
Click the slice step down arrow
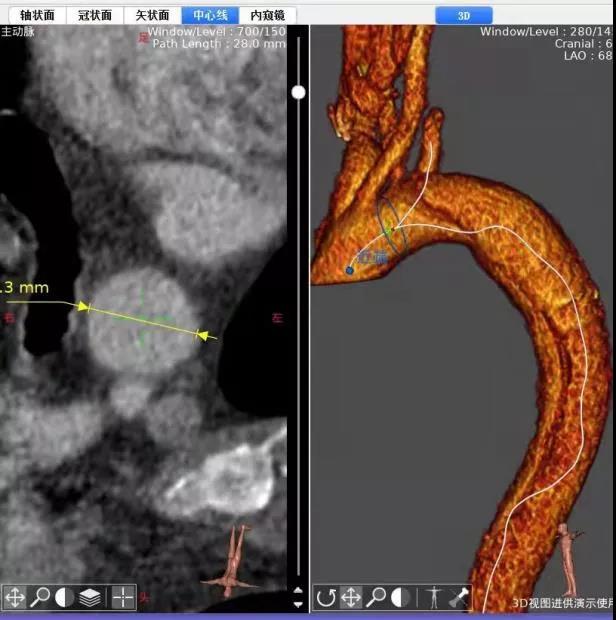click(298, 605)
